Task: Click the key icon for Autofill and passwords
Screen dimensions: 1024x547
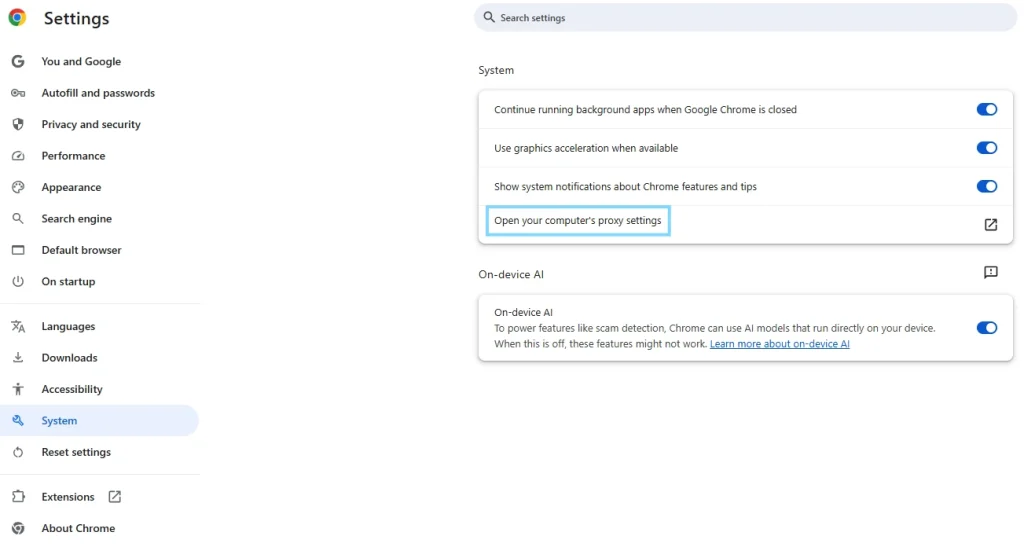Action: [x=18, y=93]
